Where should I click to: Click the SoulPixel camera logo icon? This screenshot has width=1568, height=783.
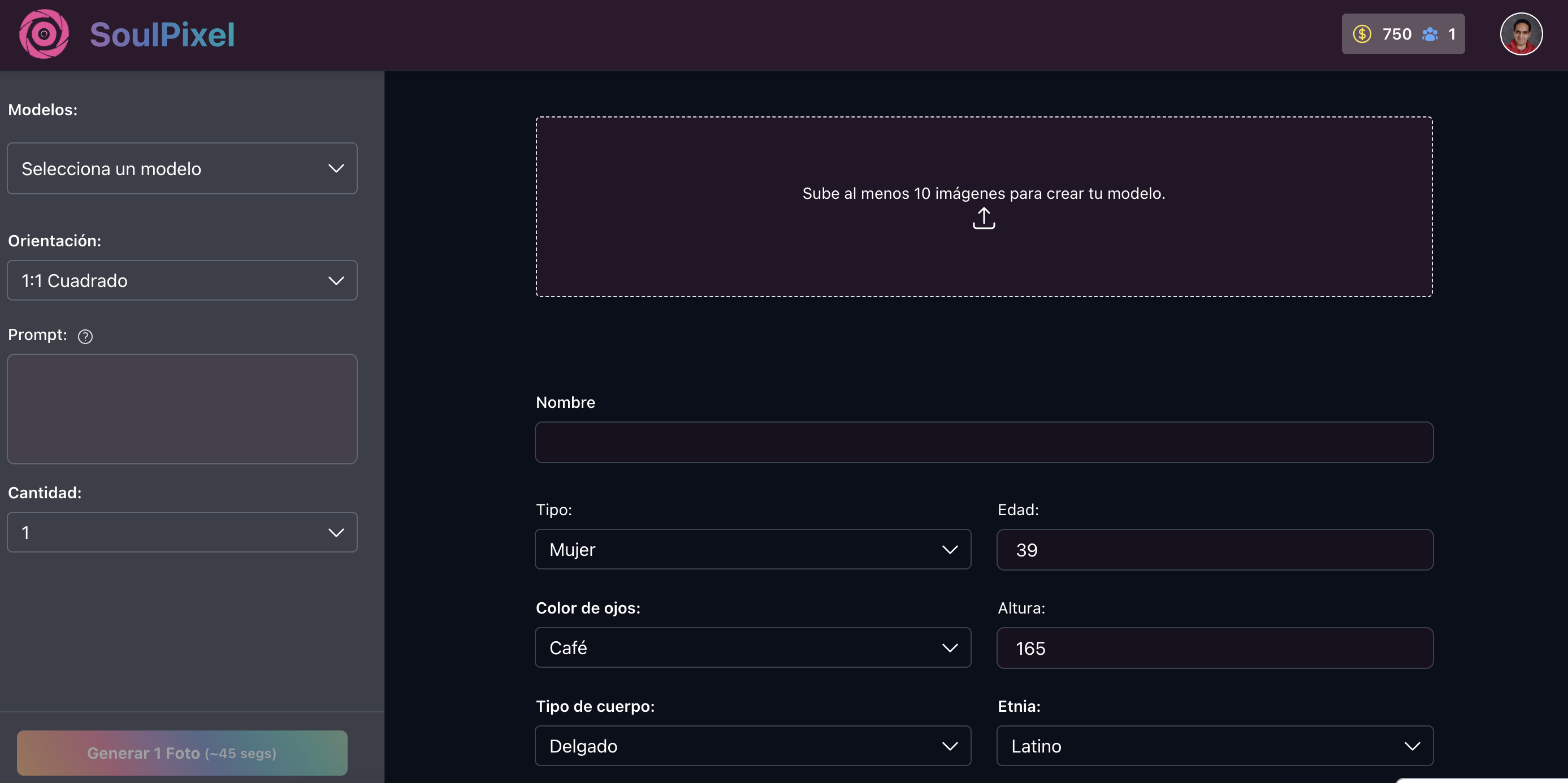44,34
